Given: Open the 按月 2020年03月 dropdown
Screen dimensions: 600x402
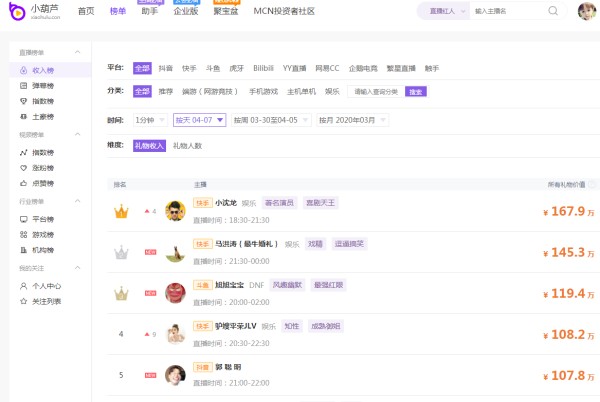Looking at the screenshot, I should (x=352, y=120).
